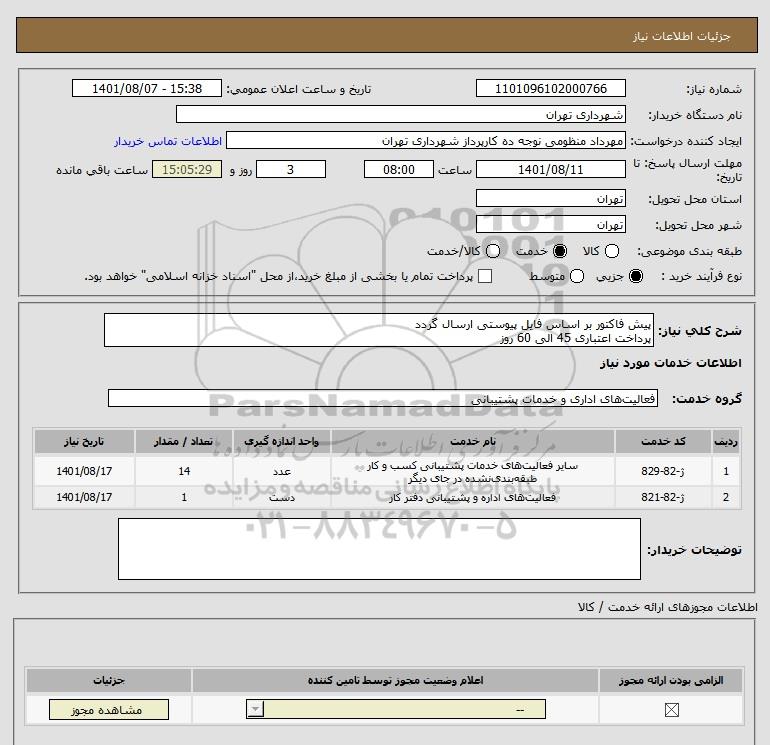Click the نام خدمت column header

[472, 441]
